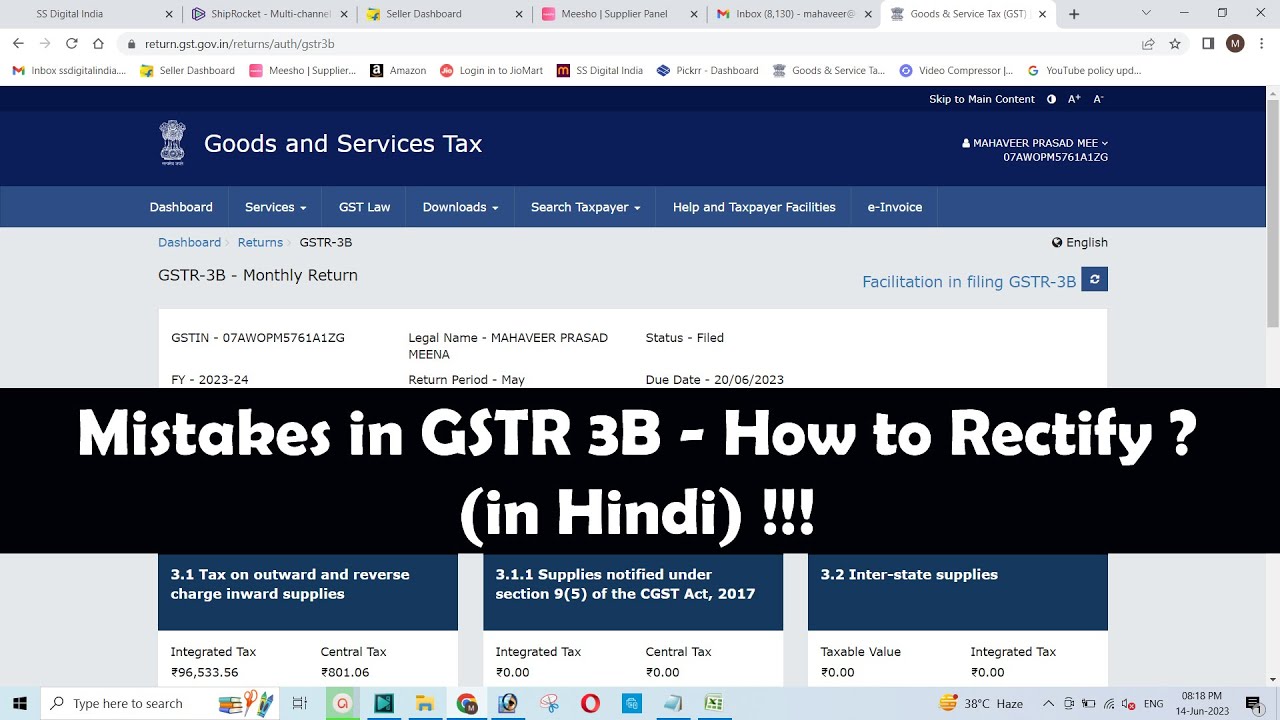The height and width of the screenshot is (720, 1280).
Task: Open Help and Taxpayer Facilities
Action: point(754,207)
